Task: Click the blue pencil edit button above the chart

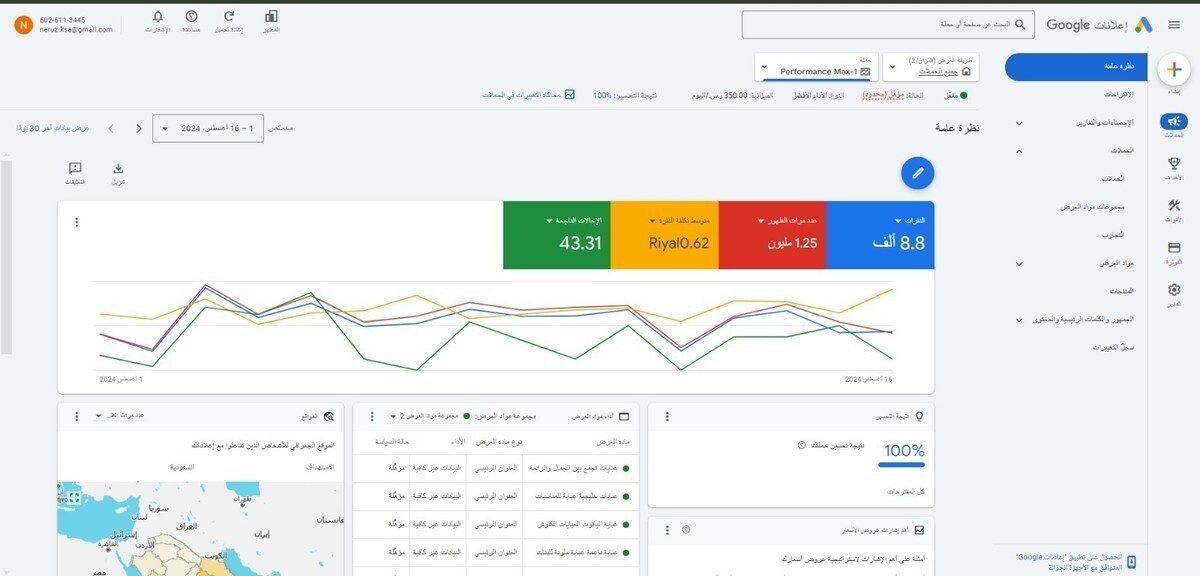Action: tap(917, 172)
